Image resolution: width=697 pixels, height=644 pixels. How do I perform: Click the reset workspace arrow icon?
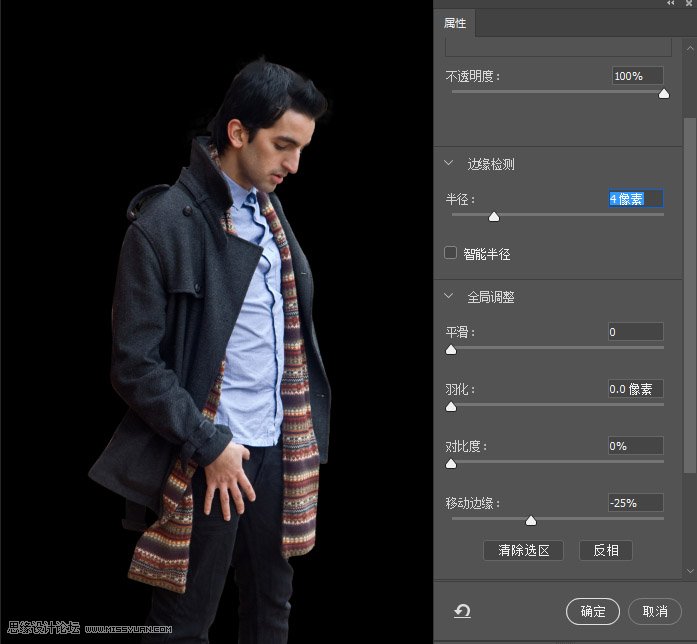tap(461, 611)
